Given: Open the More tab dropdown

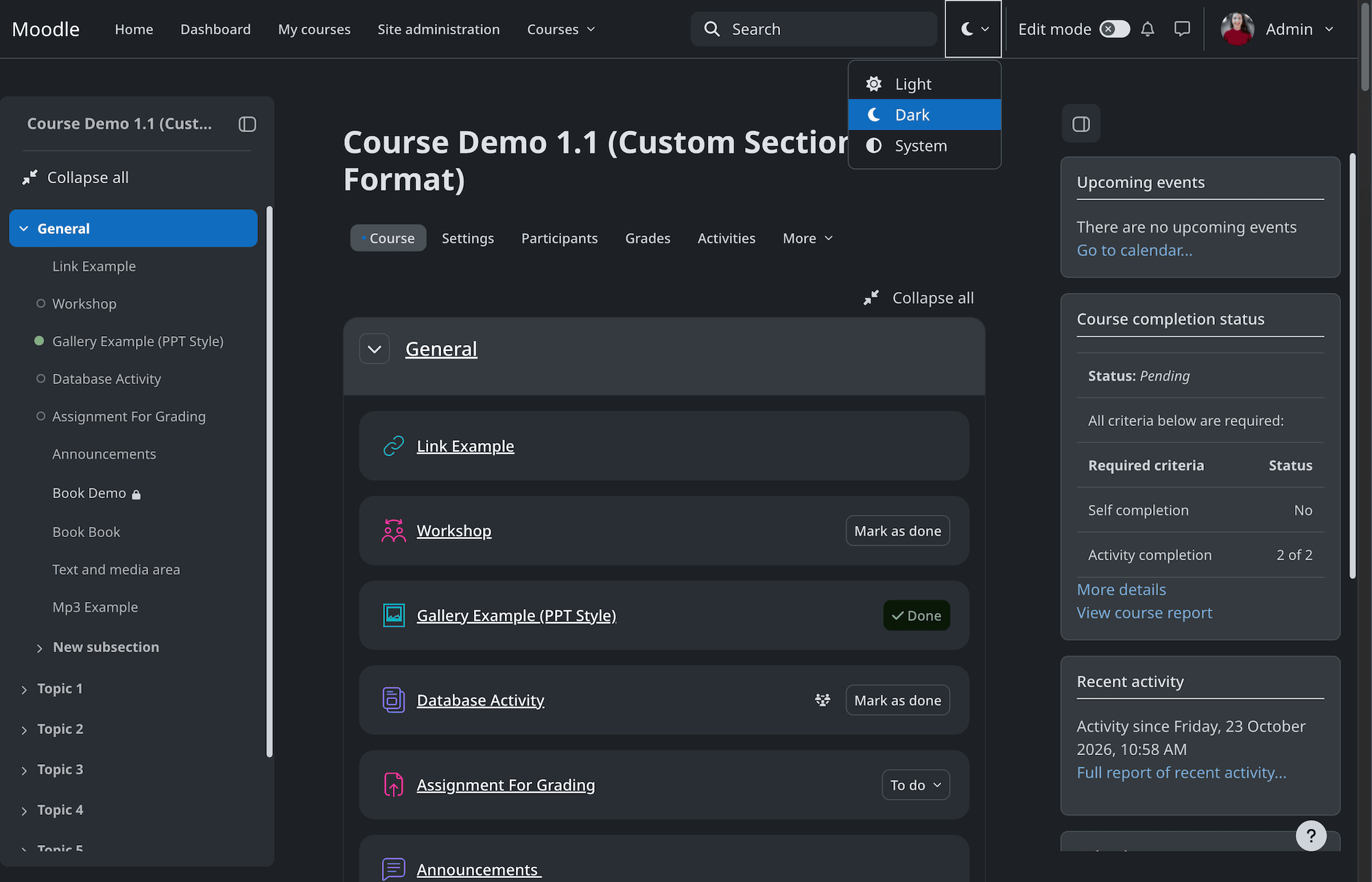Looking at the screenshot, I should click(x=807, y=238).
